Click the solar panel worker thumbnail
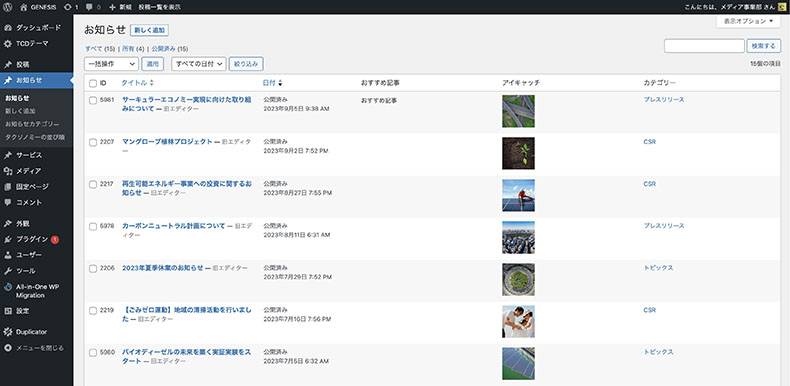 518,195
